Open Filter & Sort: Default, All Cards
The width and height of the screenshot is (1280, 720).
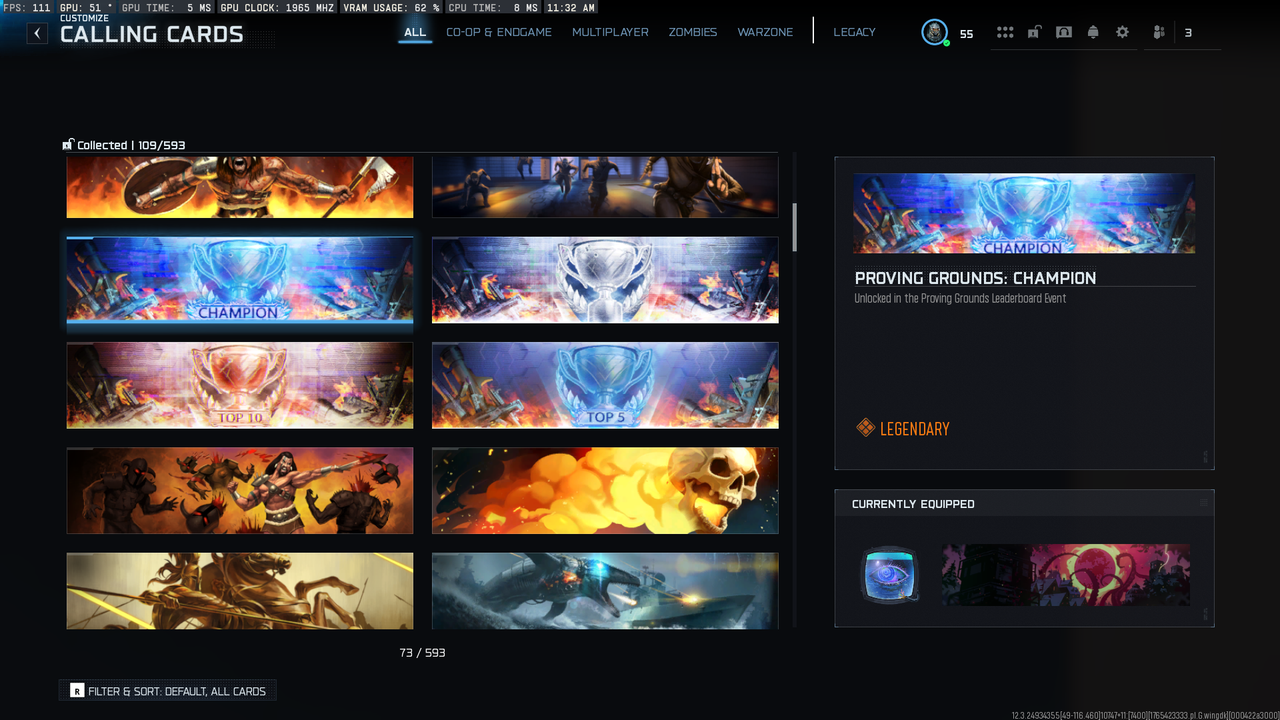168,691
